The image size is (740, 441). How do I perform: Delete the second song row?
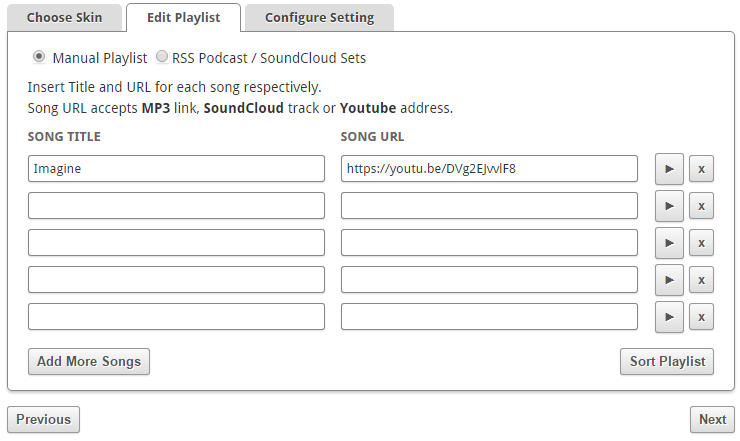[x=701, y=206]
